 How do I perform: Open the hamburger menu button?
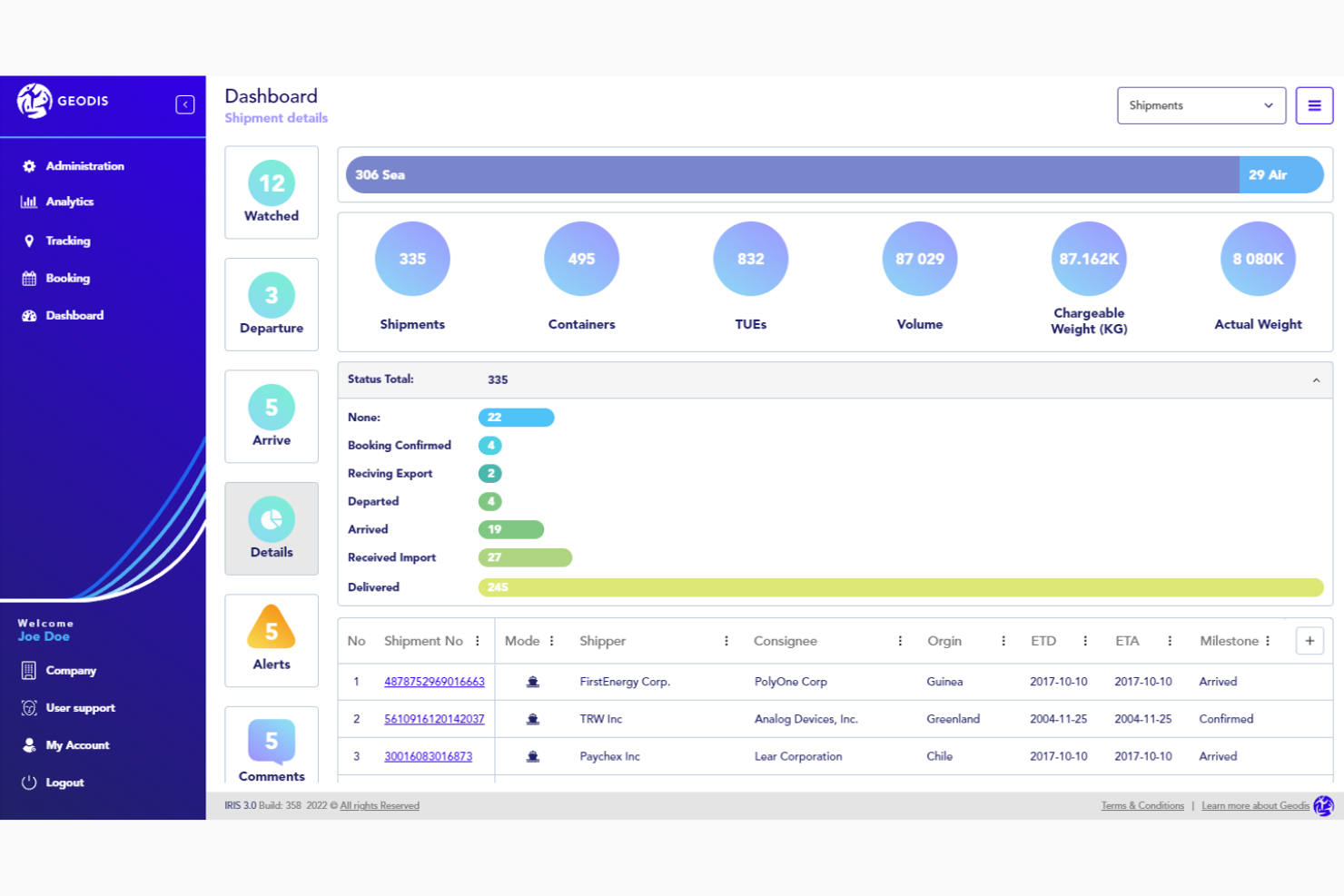pos(1314,105)
